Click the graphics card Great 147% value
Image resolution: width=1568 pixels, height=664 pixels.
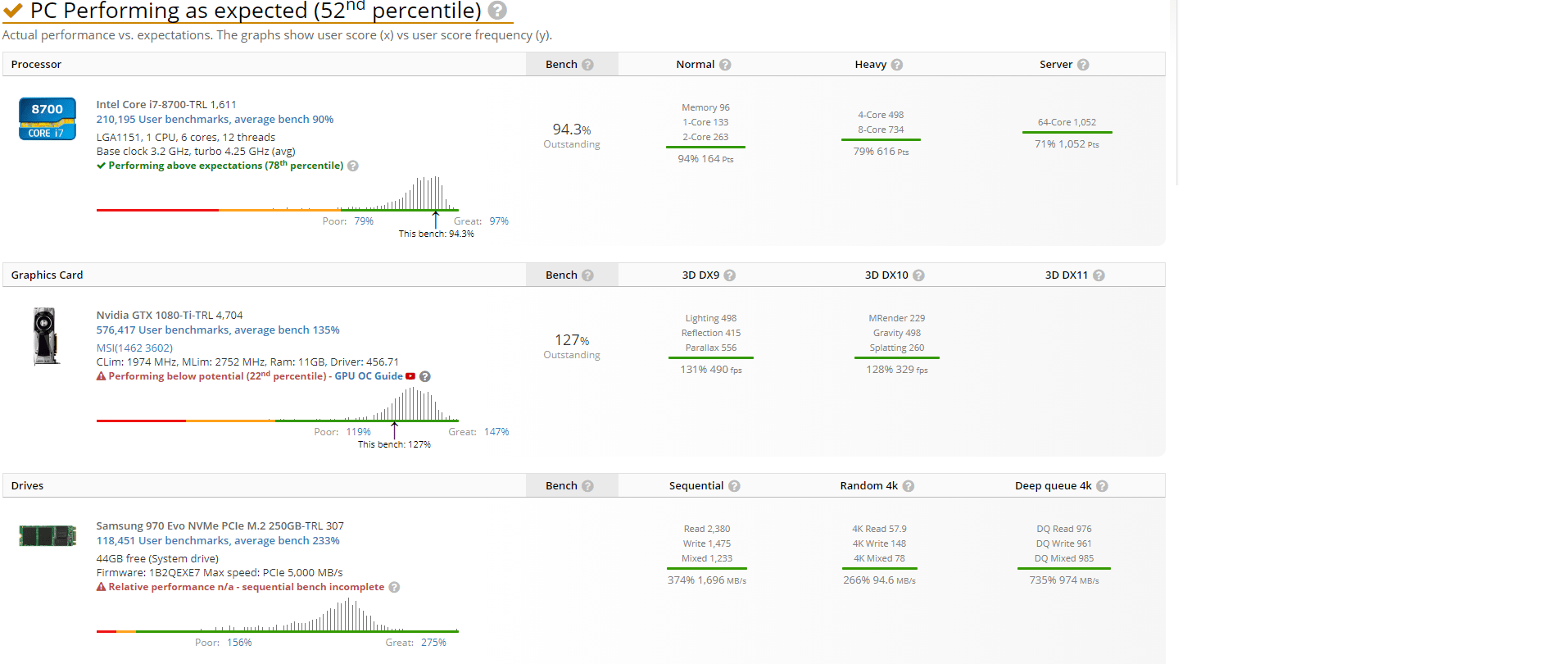[496, 432]
